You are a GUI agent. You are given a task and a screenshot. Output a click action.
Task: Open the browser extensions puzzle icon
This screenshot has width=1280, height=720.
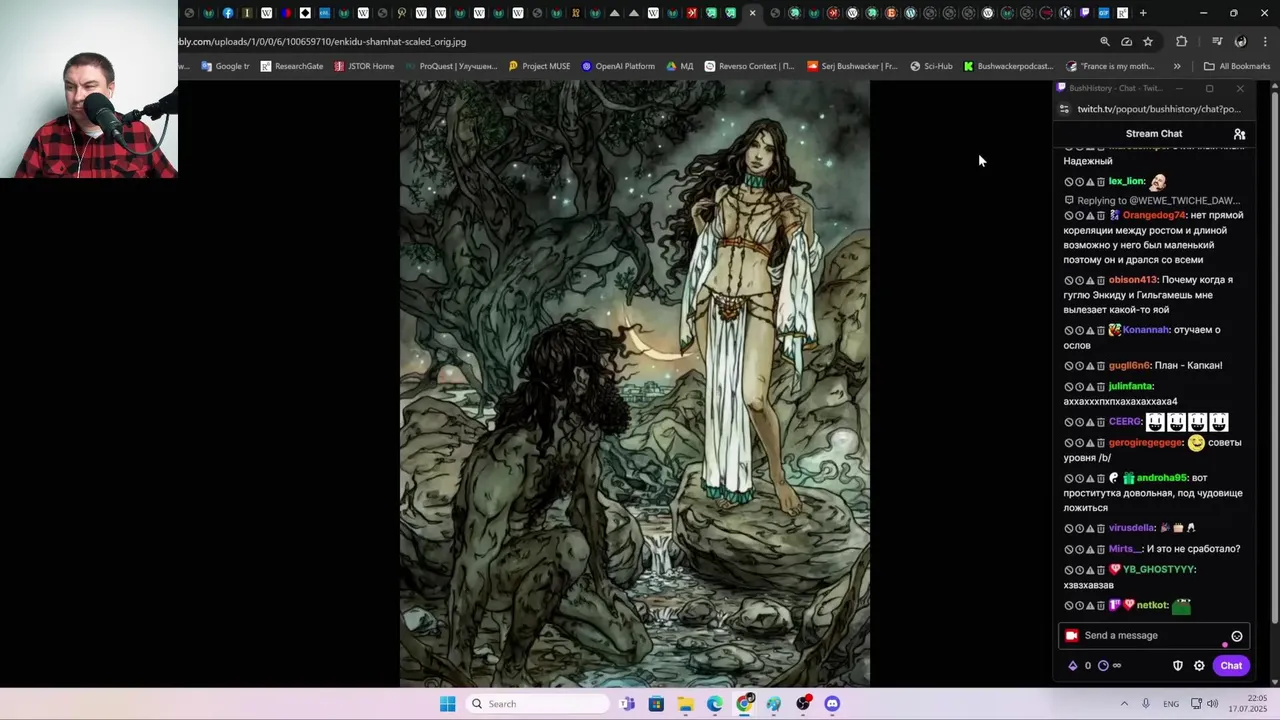coord(1182,42)
